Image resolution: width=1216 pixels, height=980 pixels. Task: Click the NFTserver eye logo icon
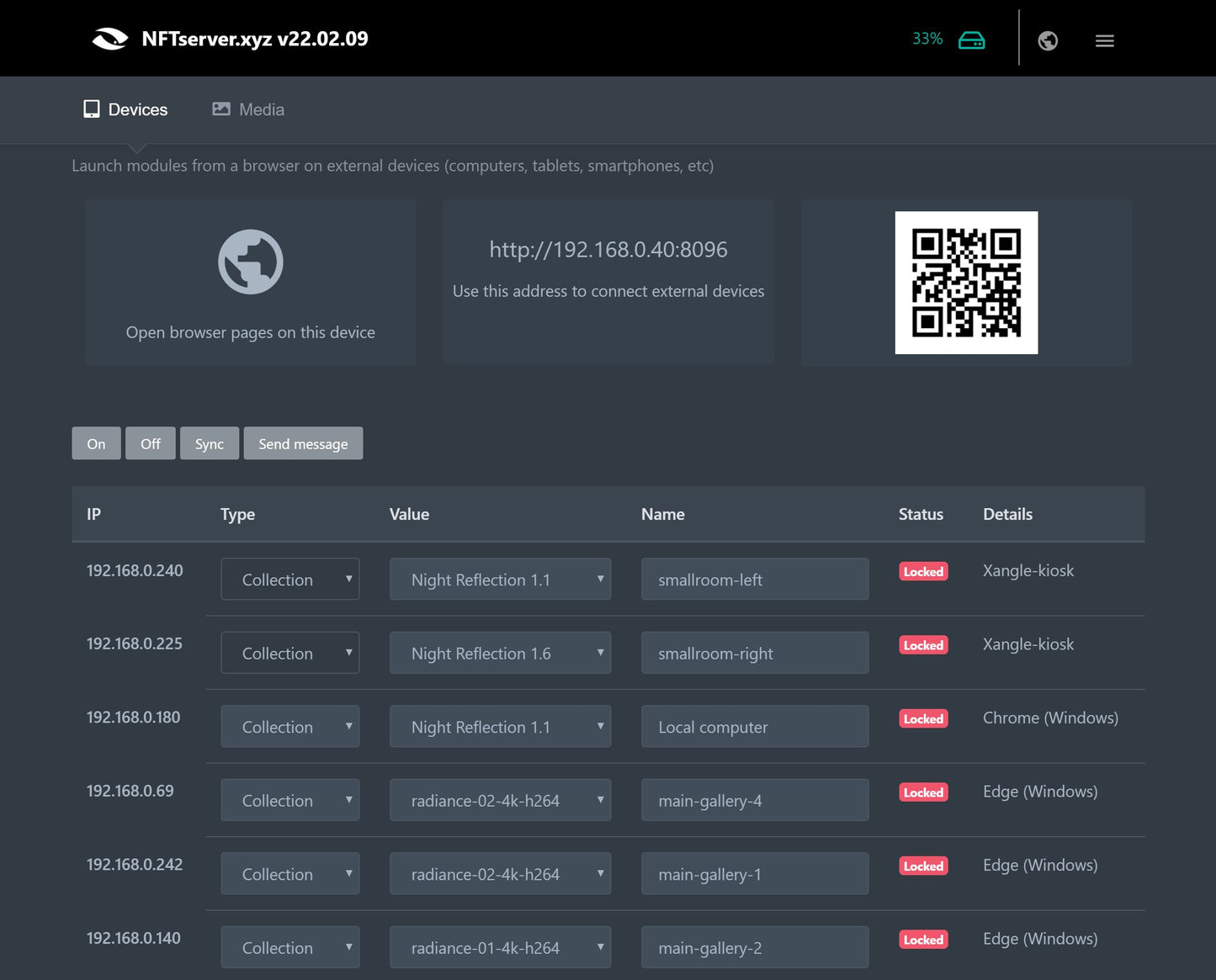coord(110,39)
